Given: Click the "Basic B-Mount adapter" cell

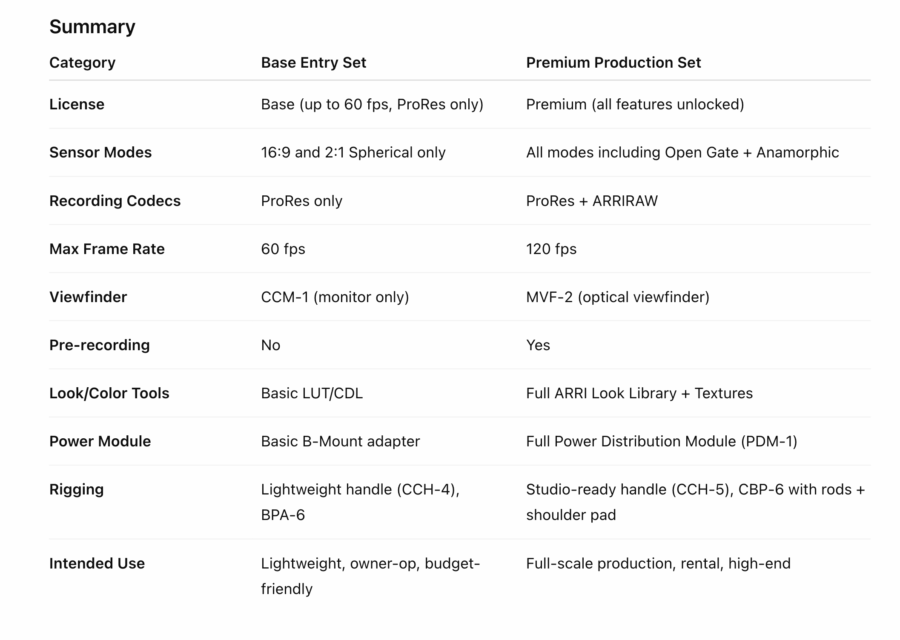Looking at the screenshot, I should point(340,440).
